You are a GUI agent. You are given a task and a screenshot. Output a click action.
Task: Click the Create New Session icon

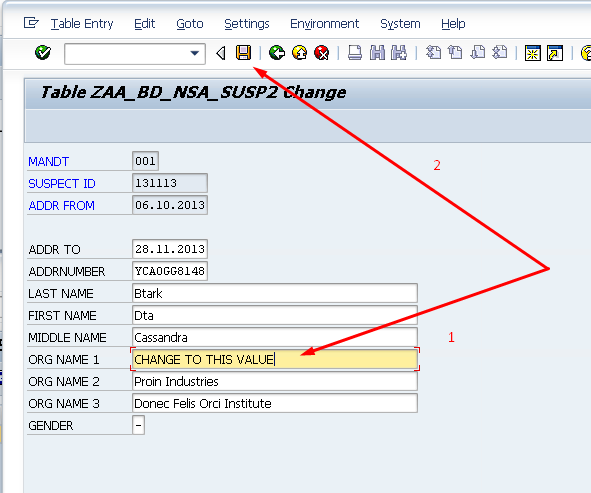tap(533, 53)
